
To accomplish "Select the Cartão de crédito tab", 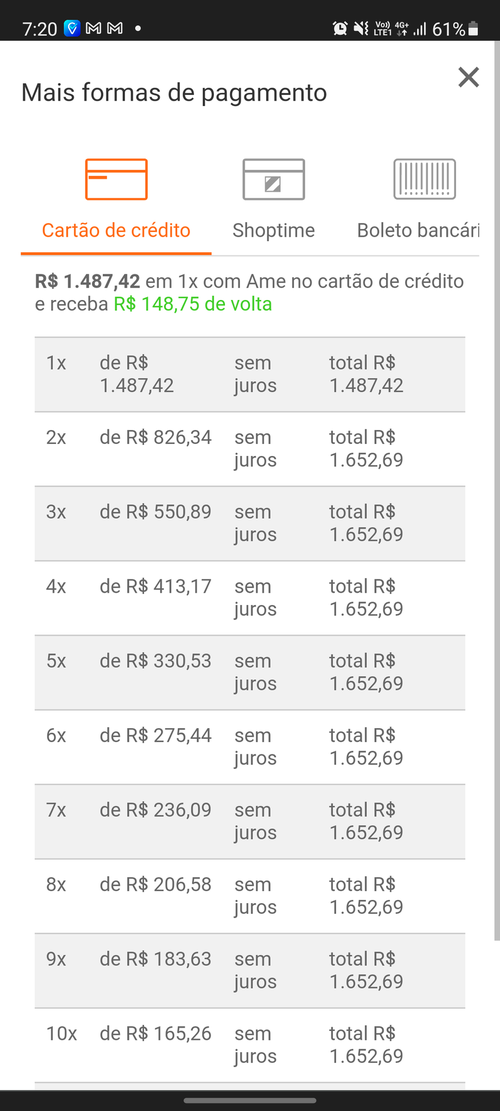I will coord(116,230).
